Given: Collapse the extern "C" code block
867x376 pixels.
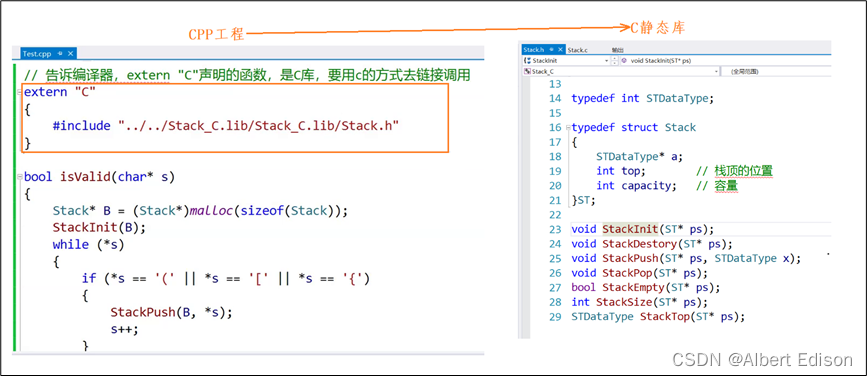Looking at the screenshot, I should pyautogui.click(x=20, y=92).
